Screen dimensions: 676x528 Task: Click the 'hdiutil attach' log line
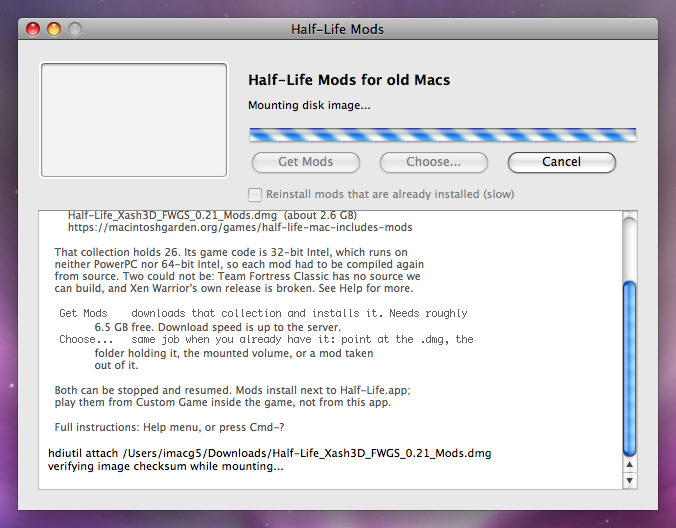(x=269, y=453)
